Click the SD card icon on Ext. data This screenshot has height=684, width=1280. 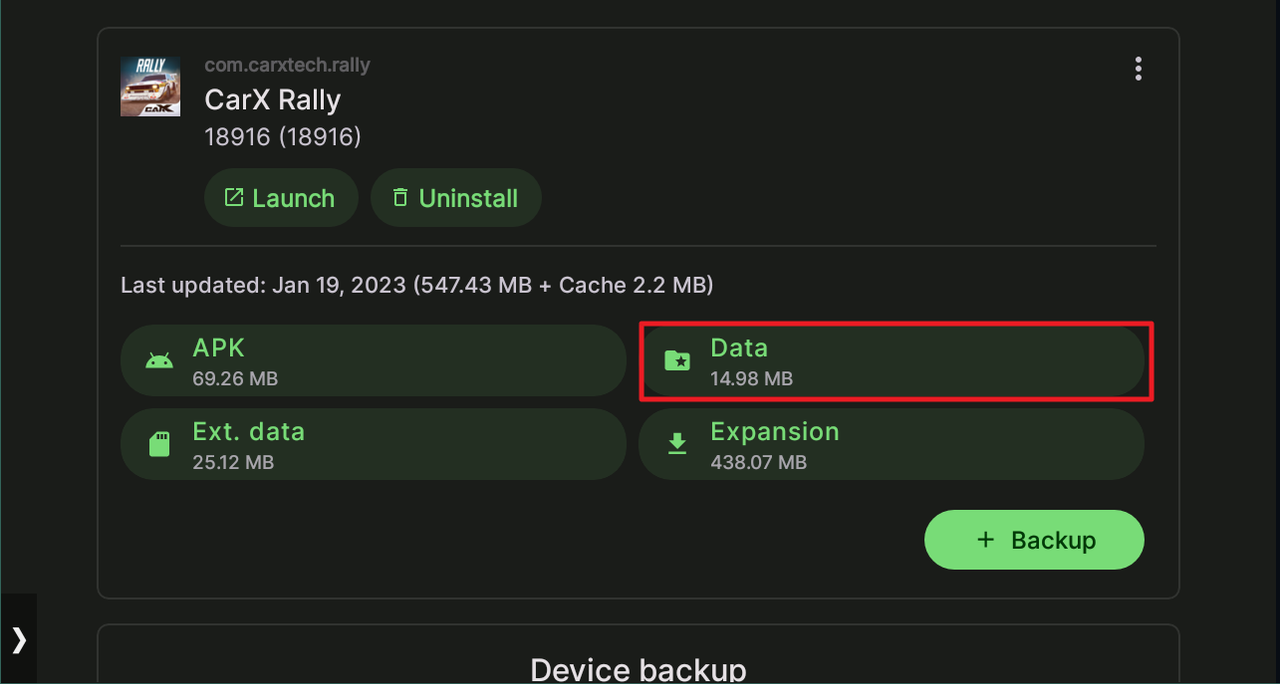[159, 444]
